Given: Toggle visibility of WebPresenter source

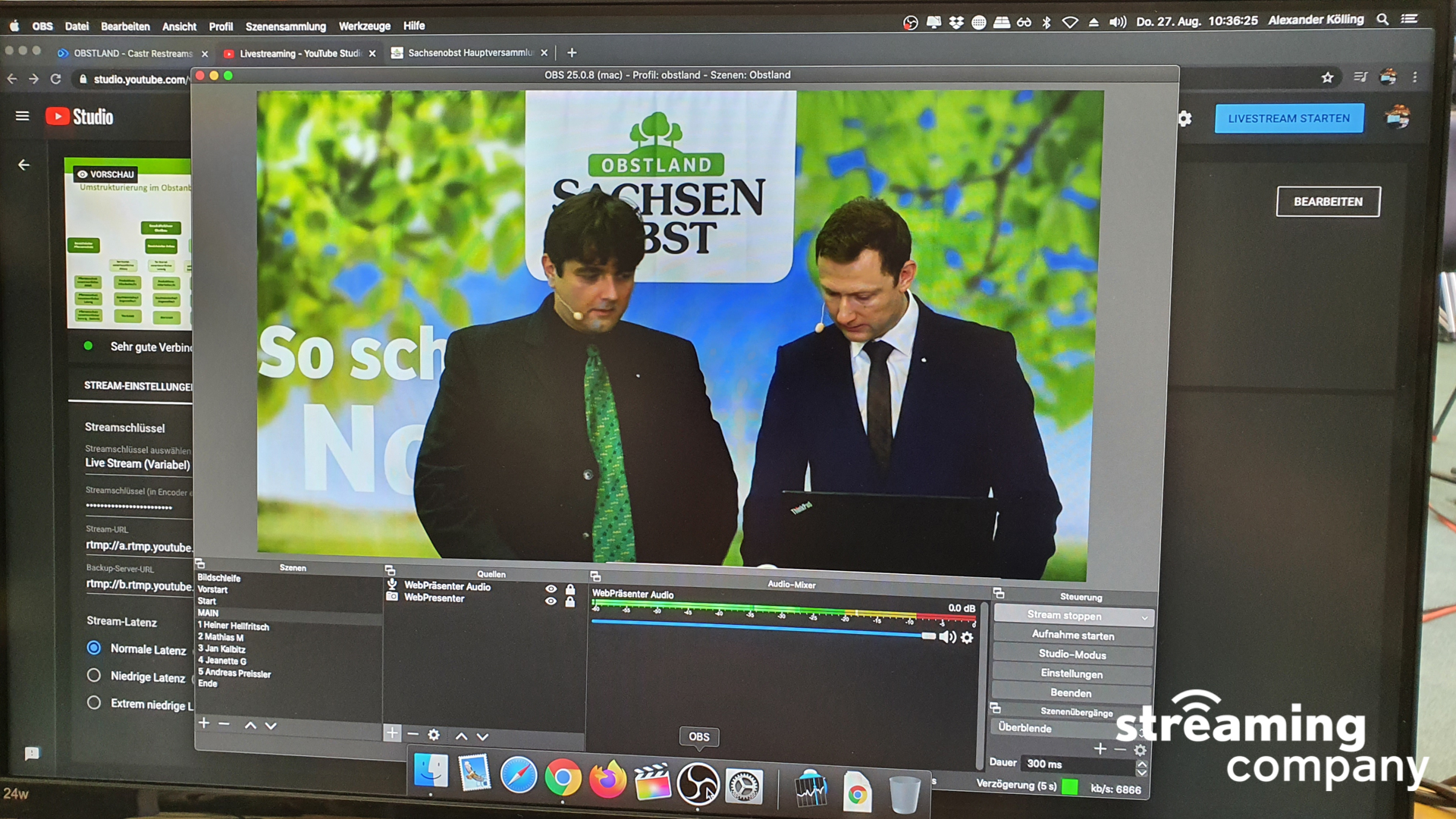Looking at the screenshot, I should pos(551,601).
